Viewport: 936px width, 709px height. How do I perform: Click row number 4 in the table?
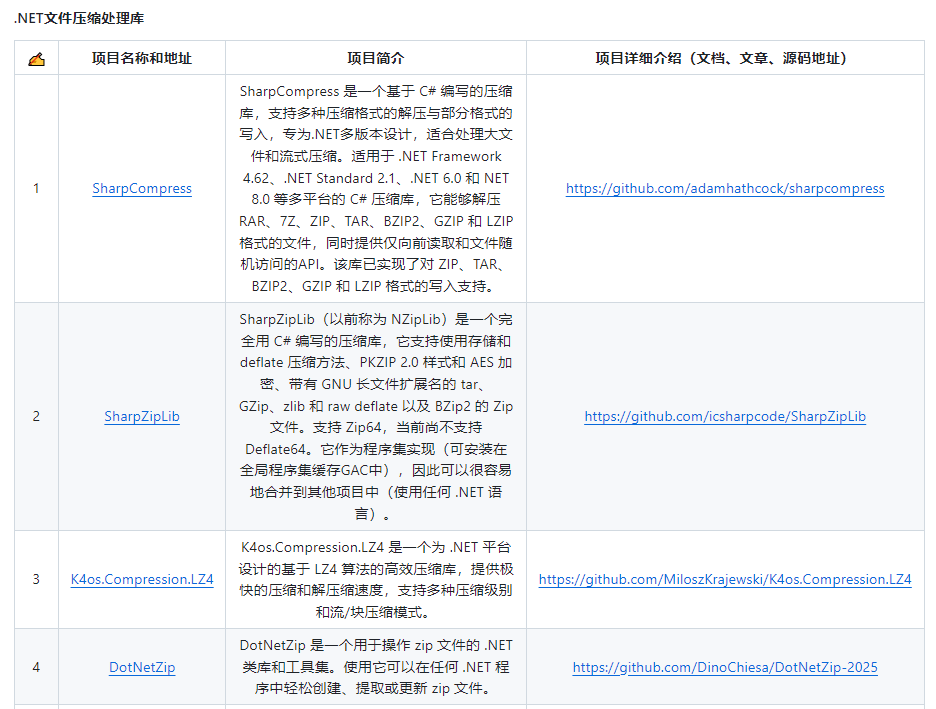click(x=36, y=667)
